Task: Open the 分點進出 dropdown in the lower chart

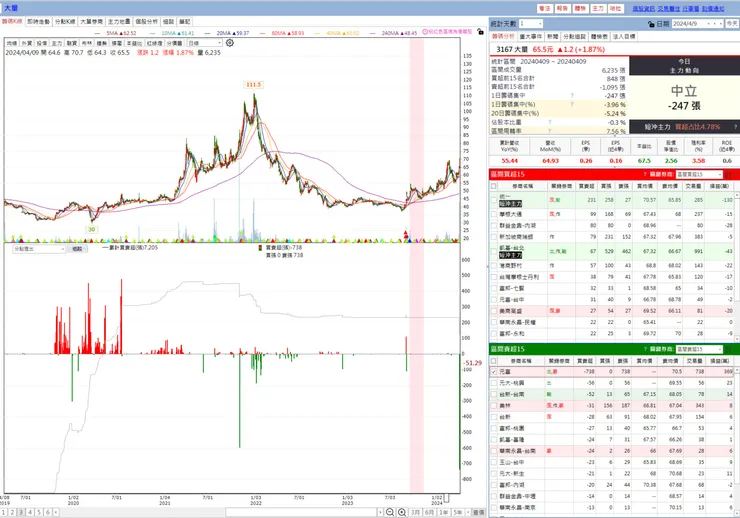Action: click(x=39, y=249)
